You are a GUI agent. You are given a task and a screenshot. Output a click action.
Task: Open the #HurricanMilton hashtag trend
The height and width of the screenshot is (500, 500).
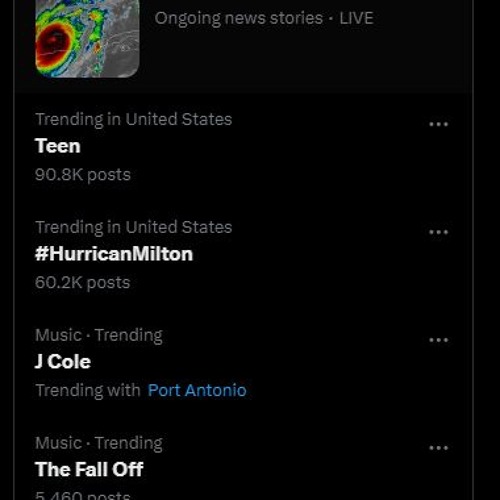pos(114,254)
